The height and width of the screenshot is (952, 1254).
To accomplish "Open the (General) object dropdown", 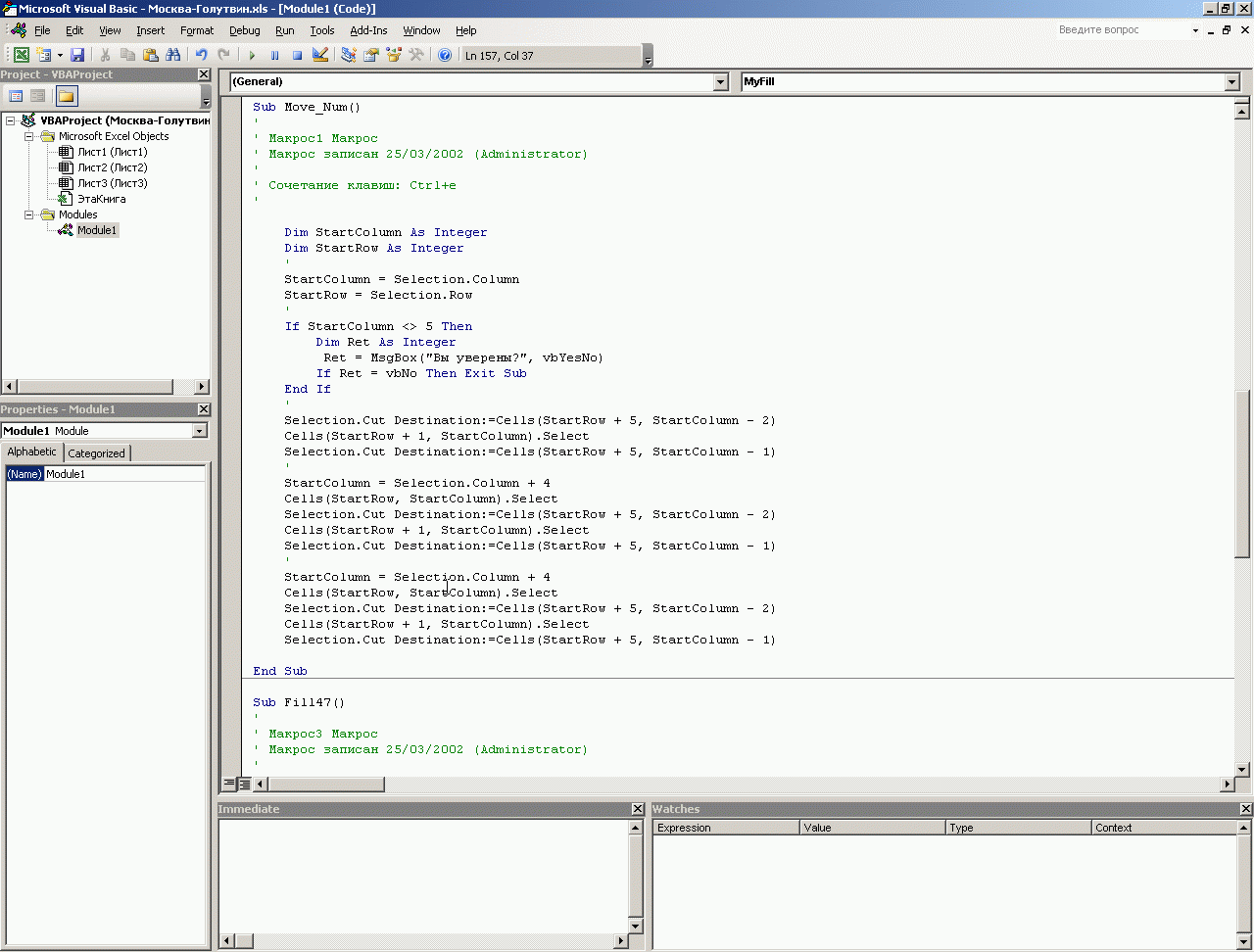I will click(x=721, y=82).
